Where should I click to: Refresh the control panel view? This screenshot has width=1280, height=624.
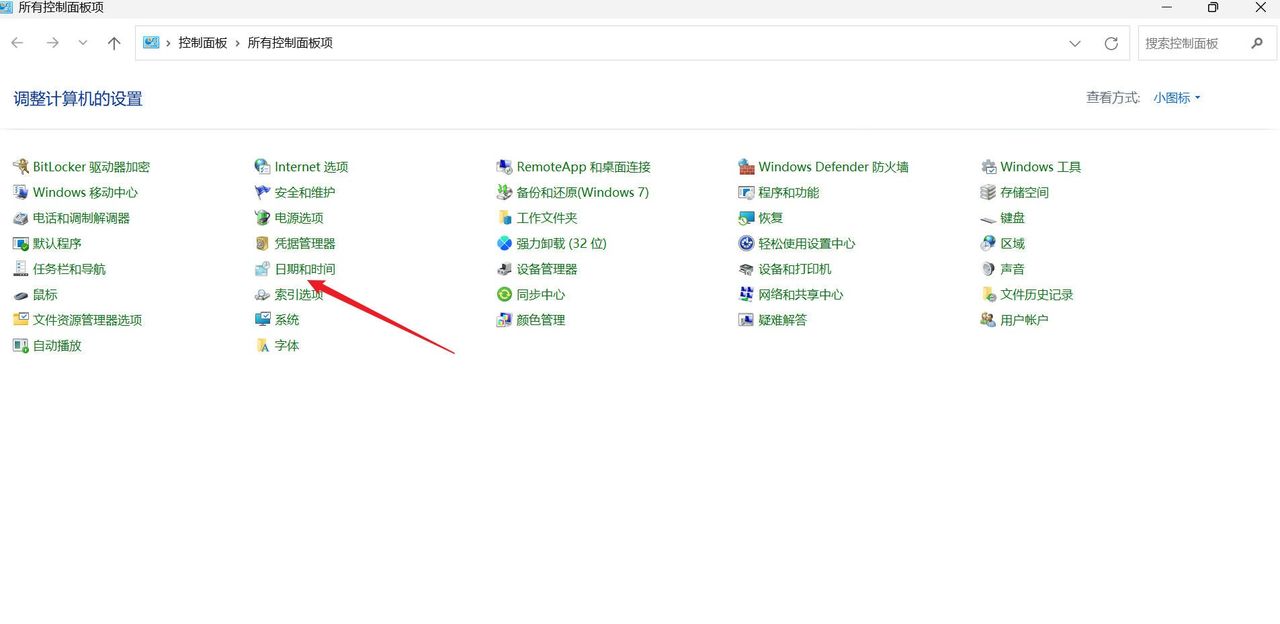click(x=1111, y=44)
